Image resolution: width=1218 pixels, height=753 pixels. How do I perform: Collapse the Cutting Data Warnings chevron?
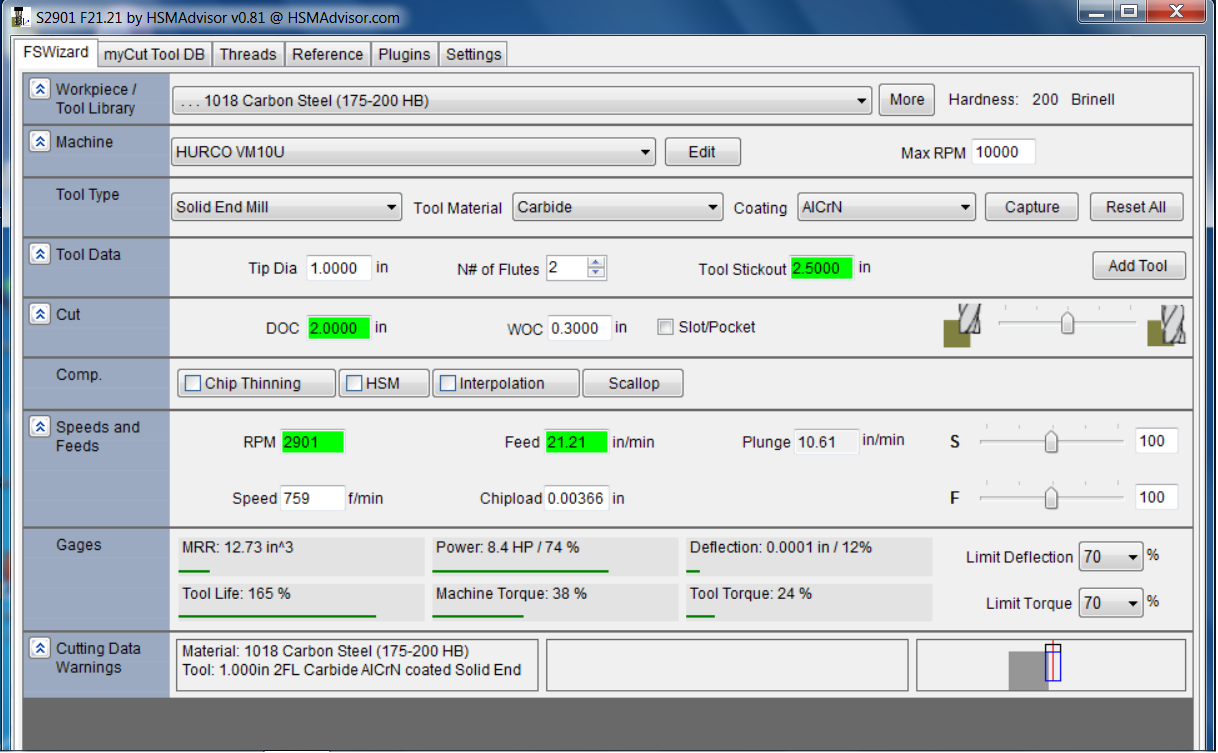tap(39, 648)
